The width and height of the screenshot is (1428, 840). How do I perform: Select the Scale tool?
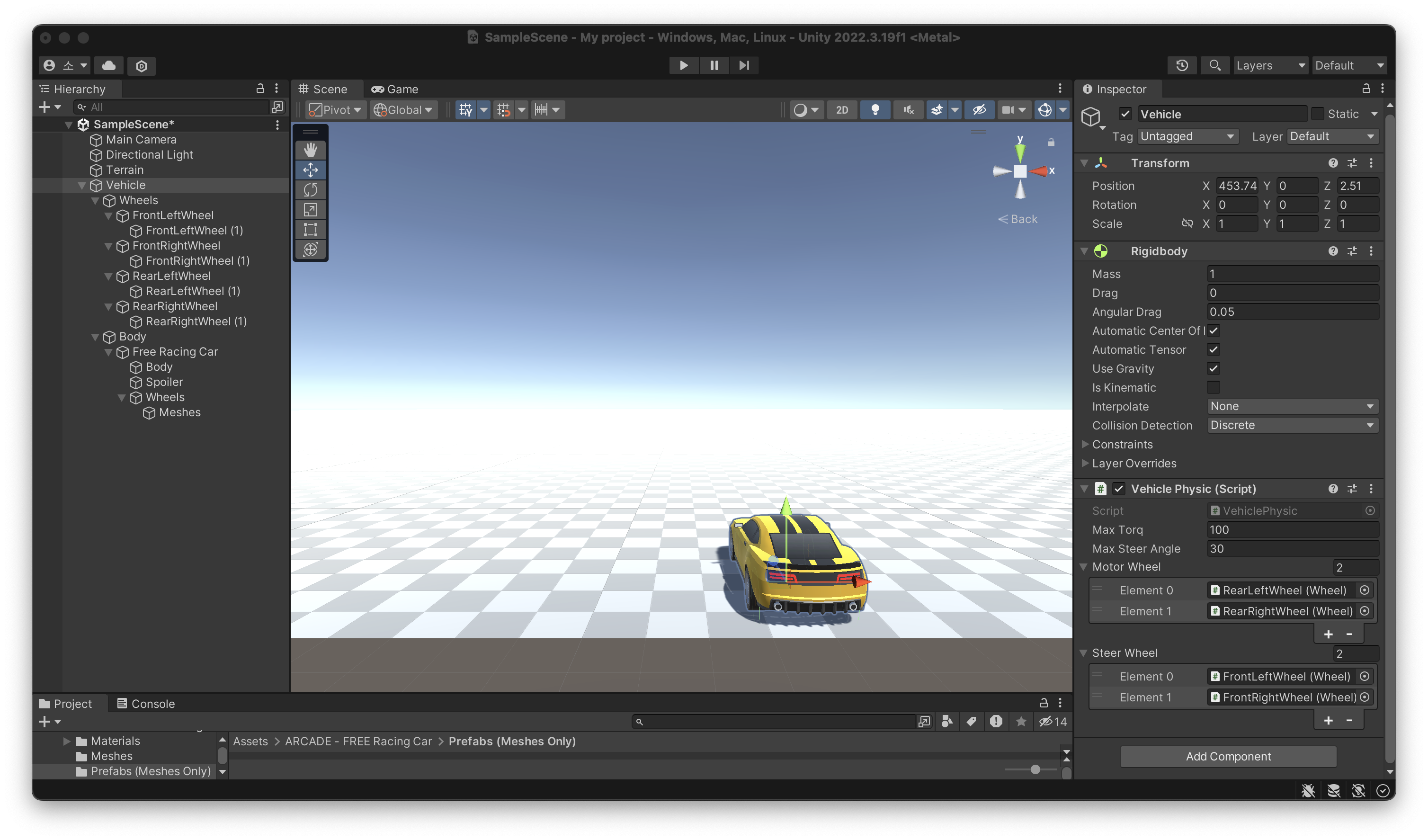tap(310, 210)
